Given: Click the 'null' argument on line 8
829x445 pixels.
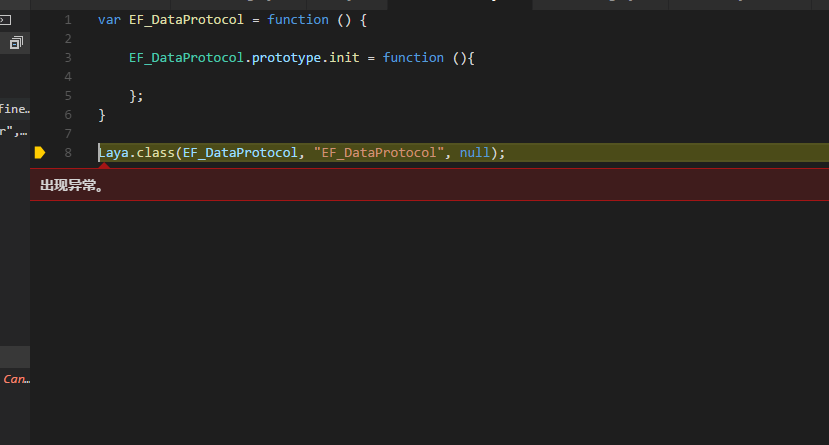Looking at the screenshot, I should pyautogui.click(x=474, y=153).
